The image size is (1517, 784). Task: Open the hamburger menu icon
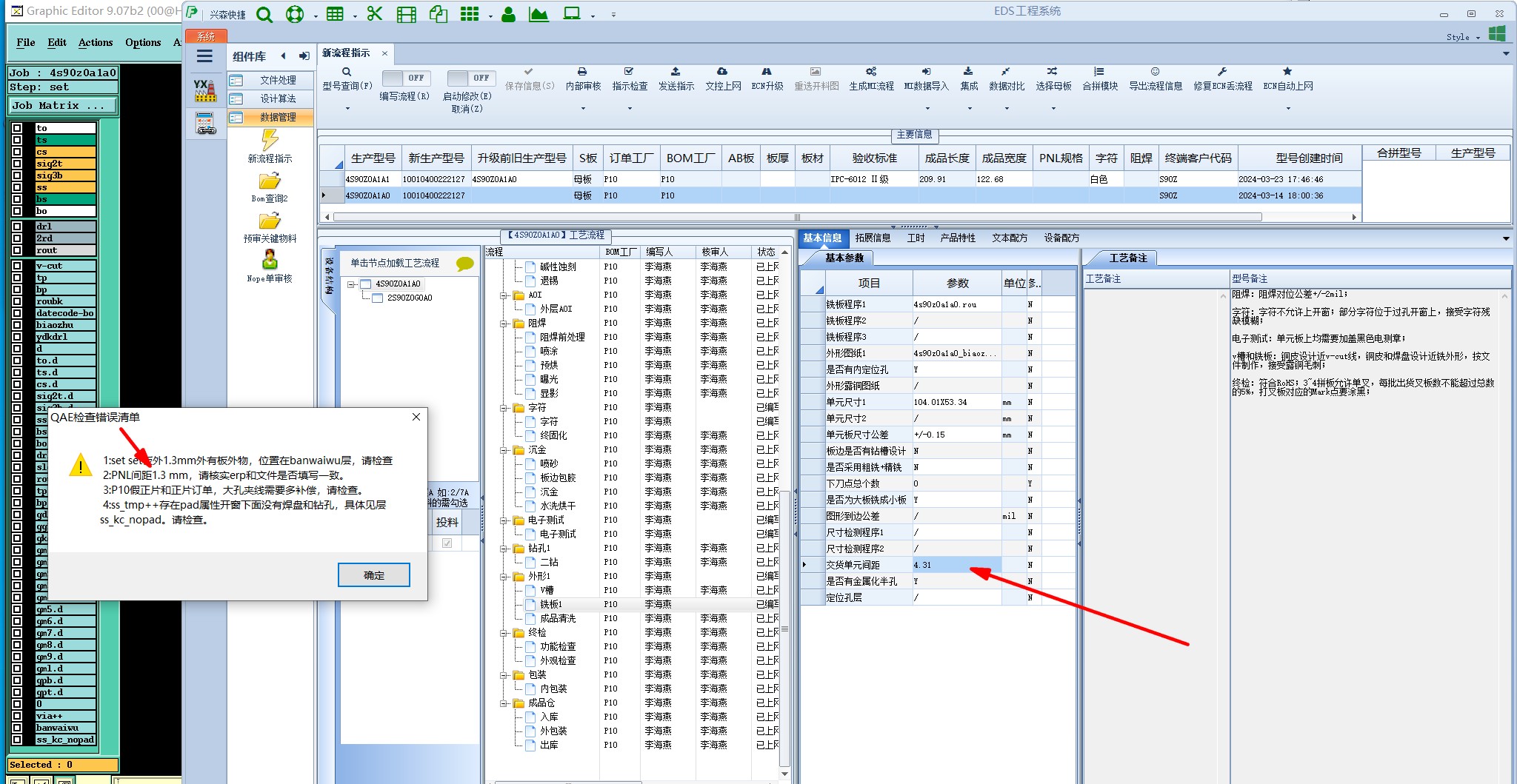click(204, 56)
